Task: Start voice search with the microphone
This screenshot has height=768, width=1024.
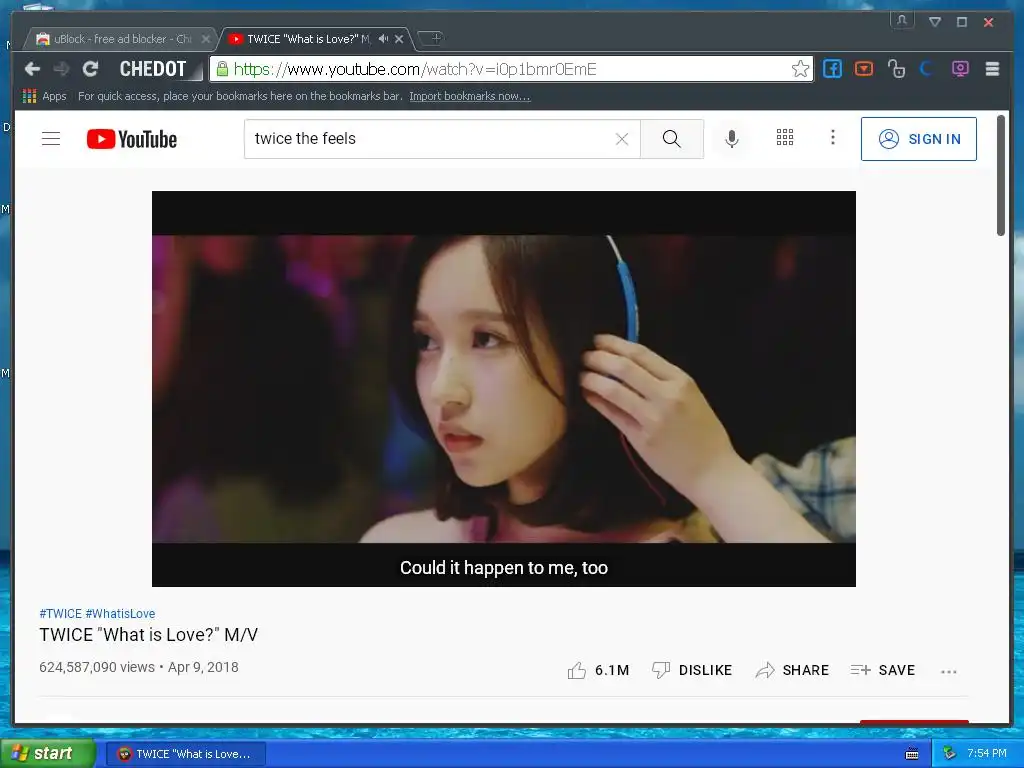Action: pyautogui.click(x=732, y=138)
